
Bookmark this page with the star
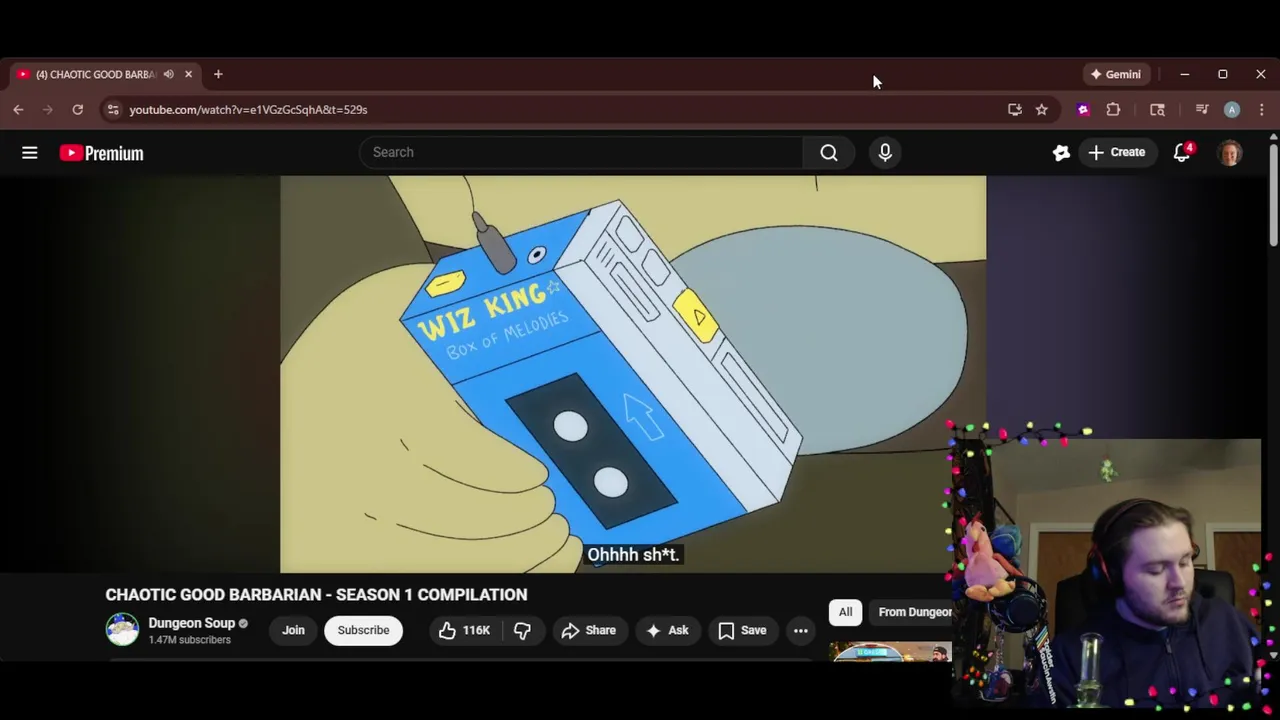[1042, 110]
